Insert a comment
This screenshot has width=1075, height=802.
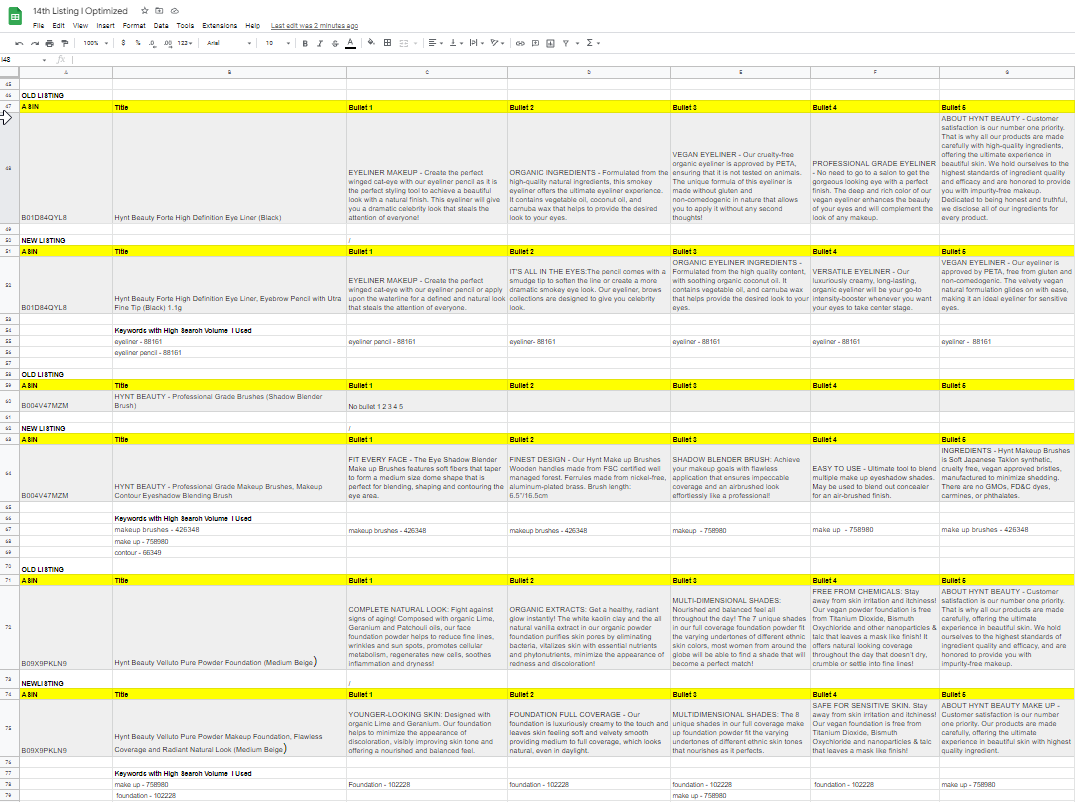click(535, 43)
